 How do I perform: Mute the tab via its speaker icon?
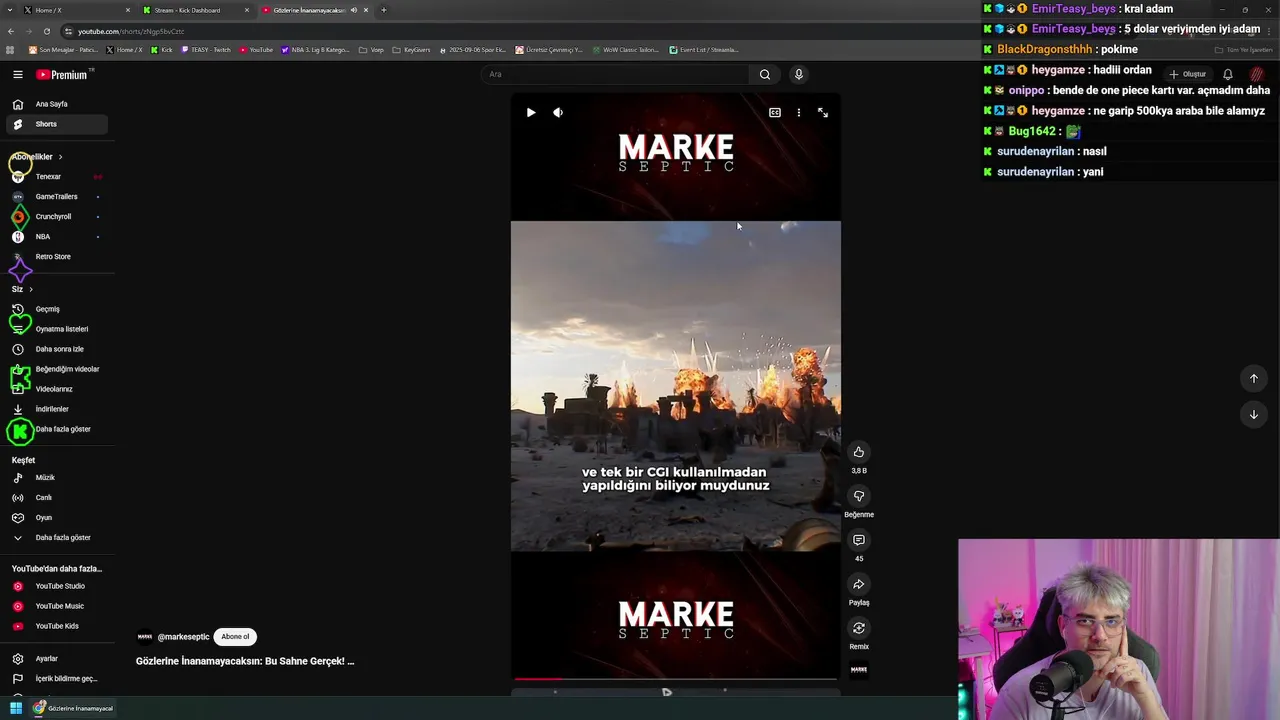353,10
